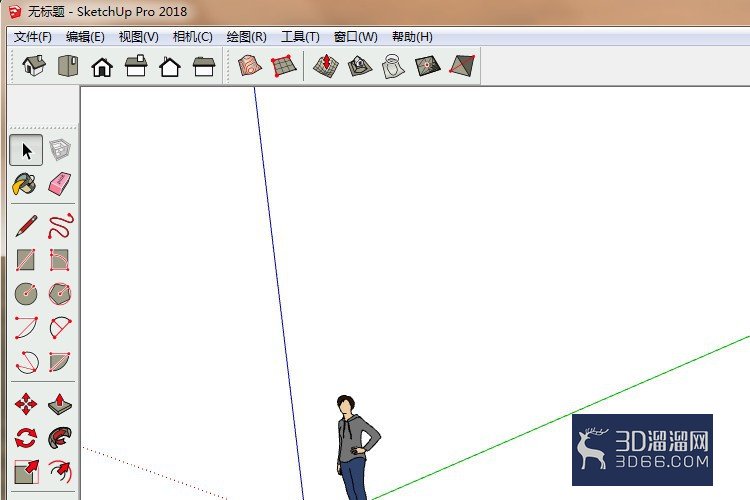Select the Smoove sandbox tool

pos(326,66)
